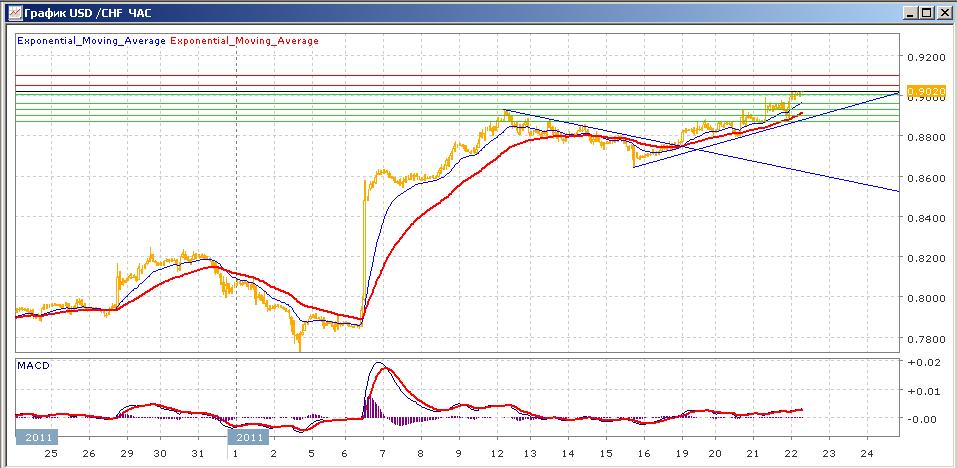Click the 0.8400 price axis label
957x468 pixels.
pyautogui.click(x=926, y=218)
